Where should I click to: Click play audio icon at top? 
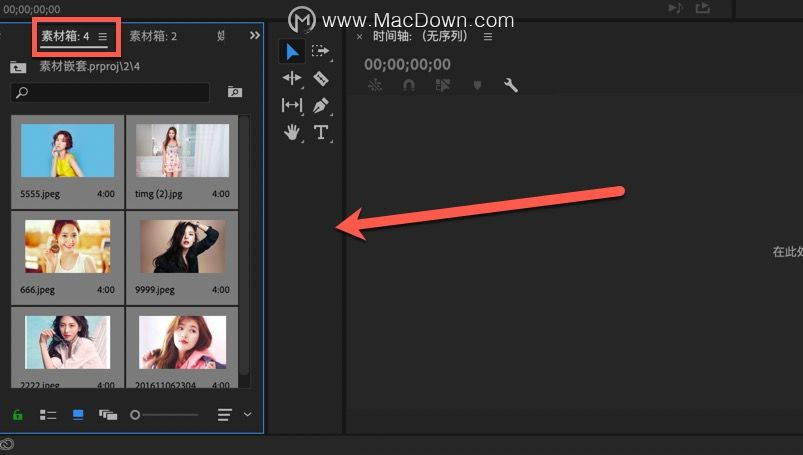(675, 8)
